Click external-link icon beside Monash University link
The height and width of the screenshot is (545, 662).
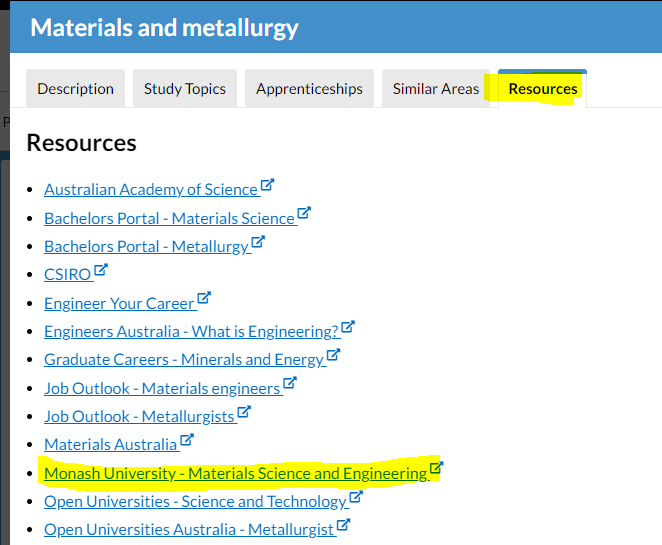[x=437, y=468]
